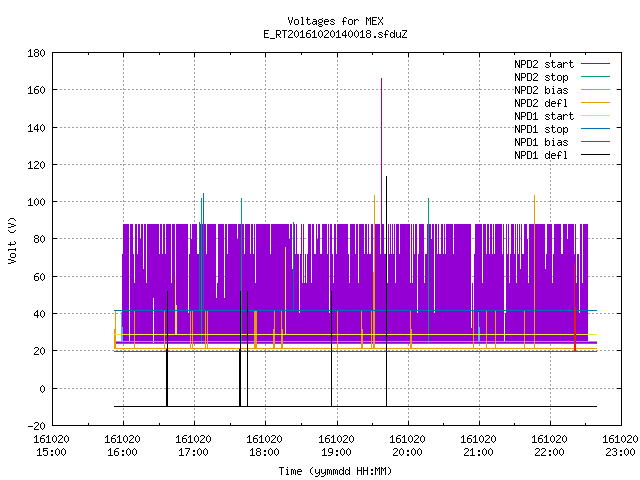Click the y-axis tick value 60
This screenshot has height=480, width=640.
click(39, 277)
